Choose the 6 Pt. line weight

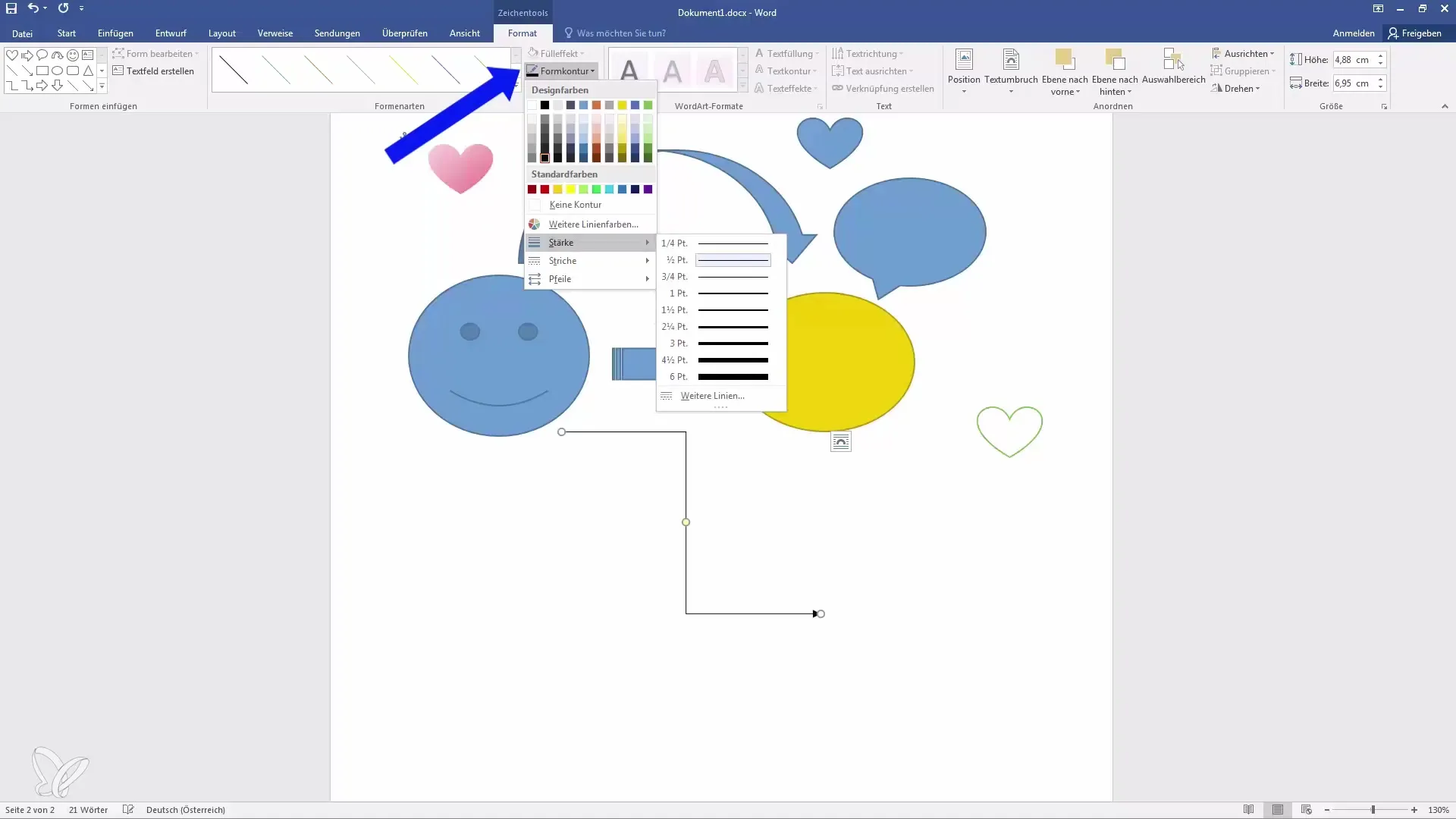click(721, 377)
